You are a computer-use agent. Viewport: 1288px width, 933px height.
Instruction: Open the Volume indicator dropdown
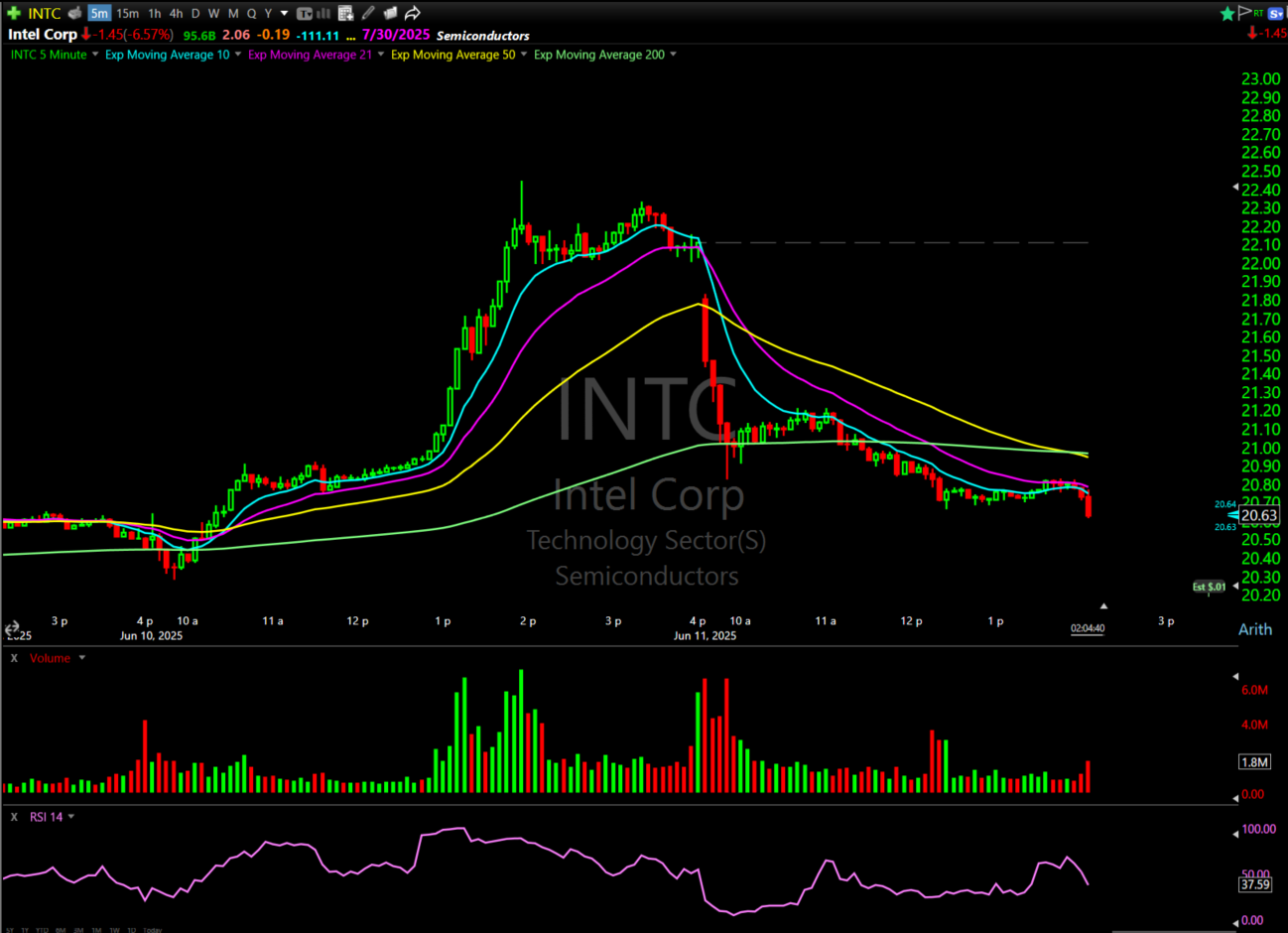81,658
